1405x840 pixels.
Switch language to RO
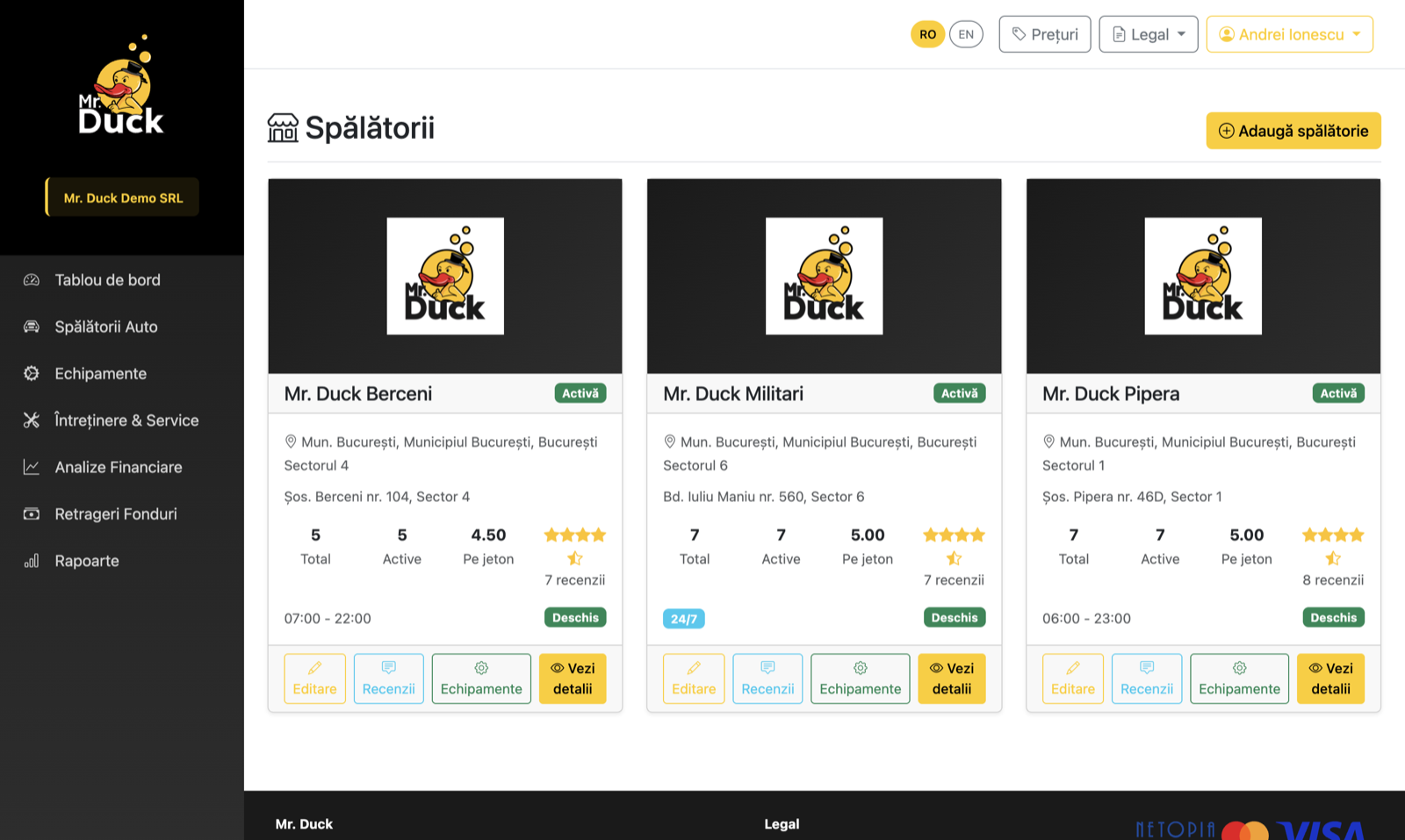[927, 34]
